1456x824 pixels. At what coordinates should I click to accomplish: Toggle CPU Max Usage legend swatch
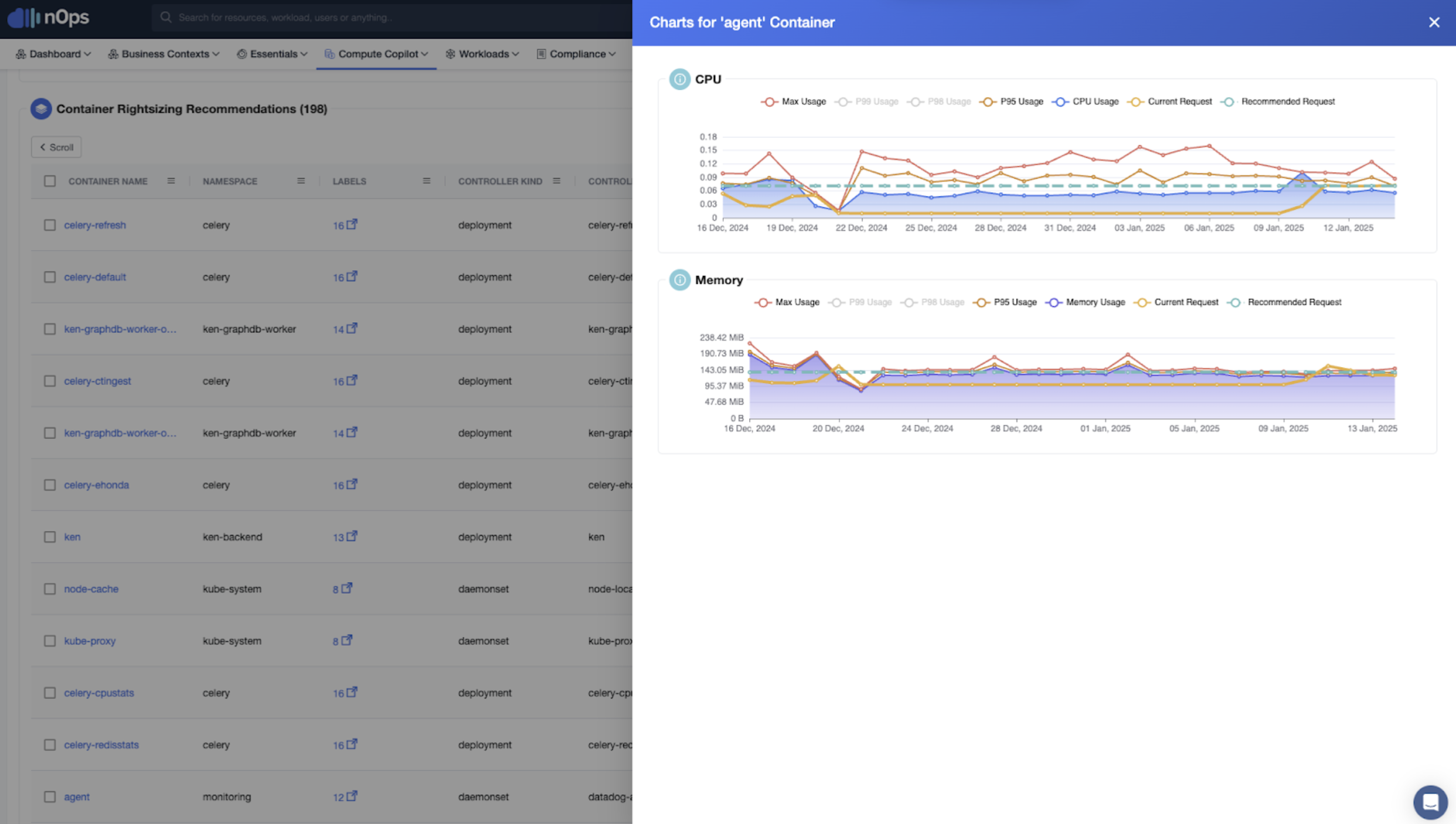[x=769, y=102]
